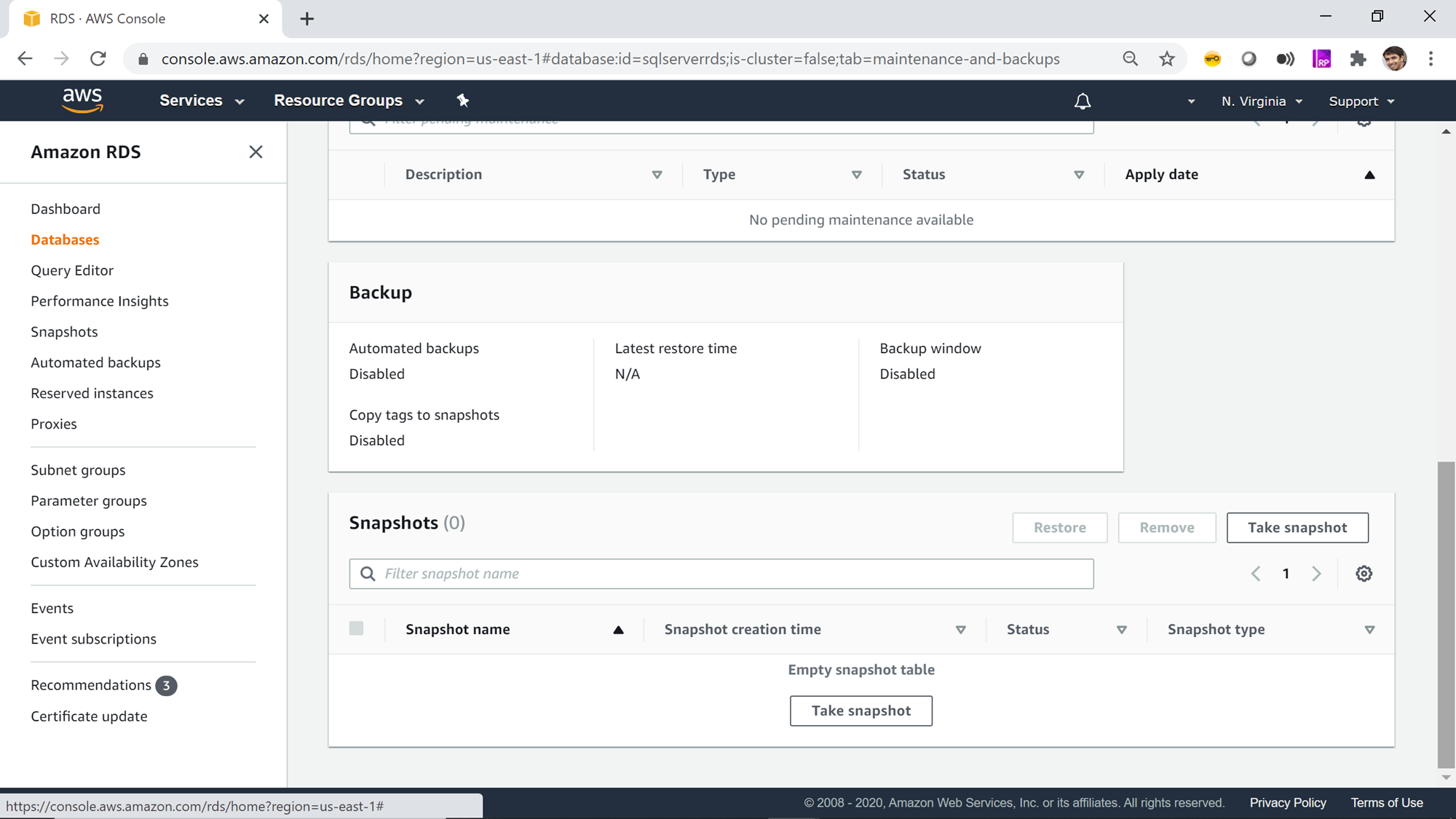Expand the Support dropdown menu
This screenshot has height=819, width=1456.
[x=1361, y=101]
